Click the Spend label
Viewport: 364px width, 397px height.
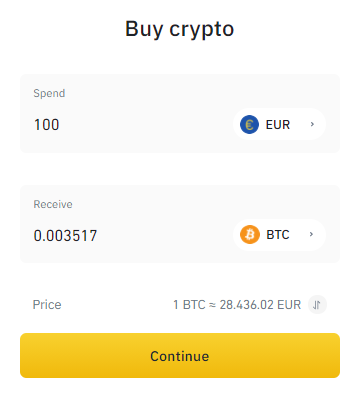[49, 93]
